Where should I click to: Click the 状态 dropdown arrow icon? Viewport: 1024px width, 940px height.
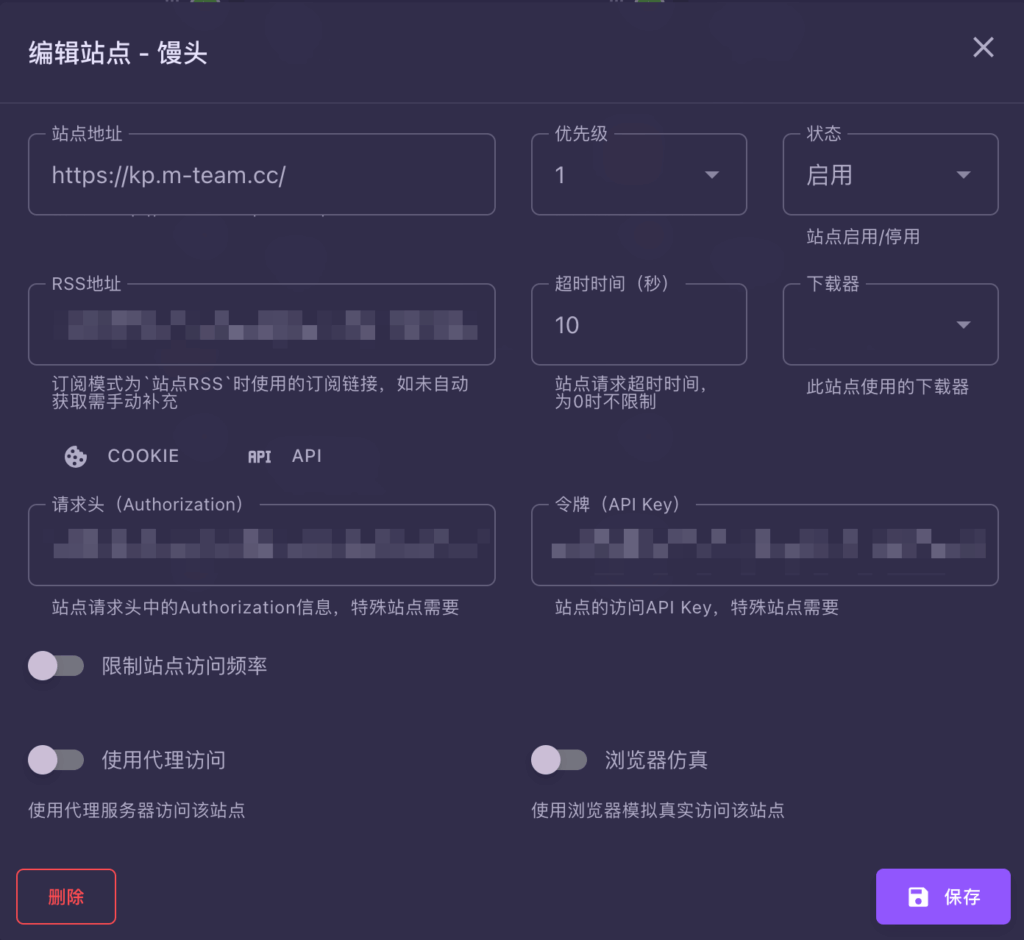click(963, 175)
